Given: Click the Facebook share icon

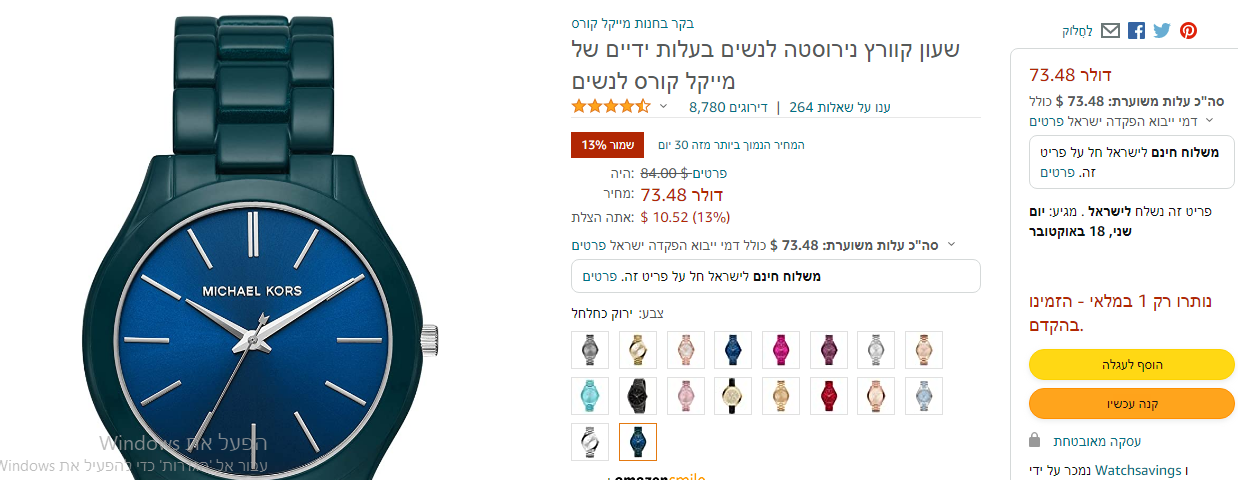Looking at the screenshot, I should (x=1136, y=31).
